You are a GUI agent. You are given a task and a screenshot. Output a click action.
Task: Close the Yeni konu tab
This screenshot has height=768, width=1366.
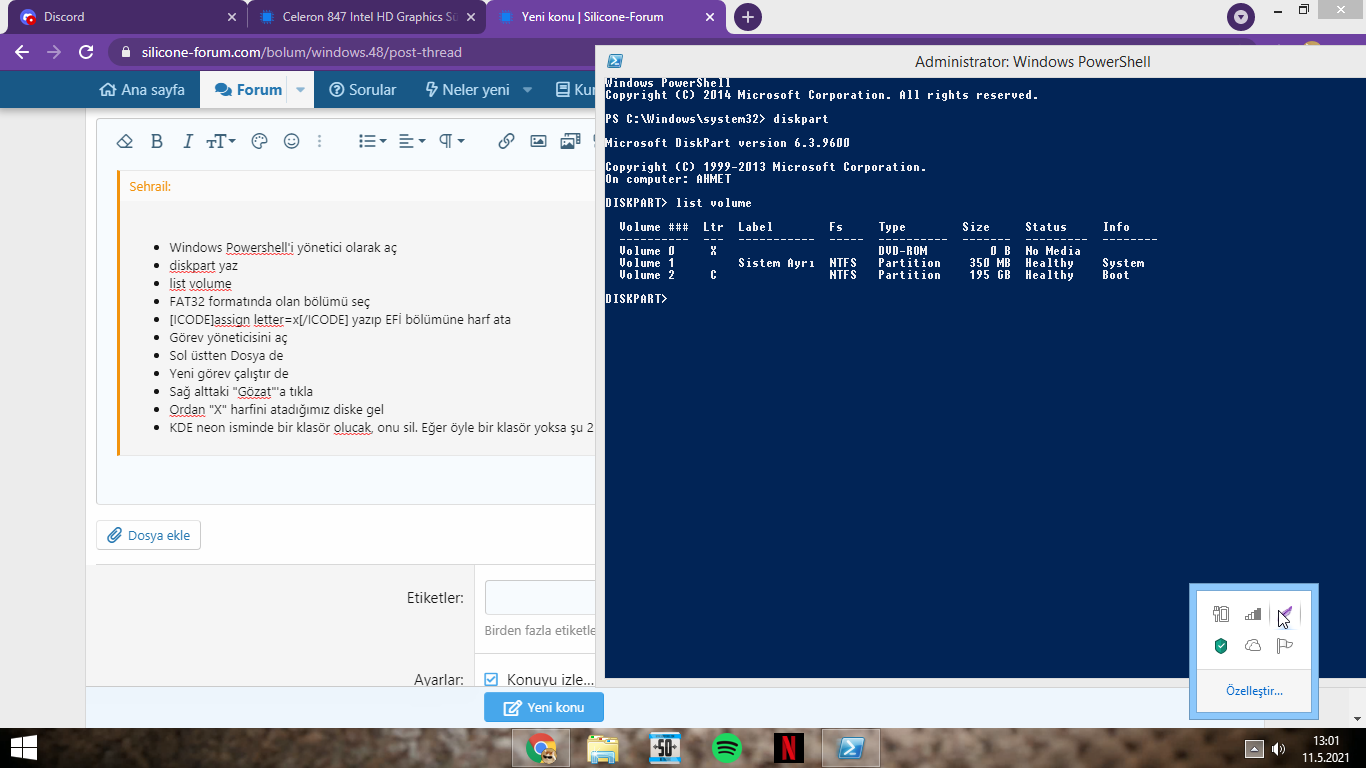coord(710,17)
